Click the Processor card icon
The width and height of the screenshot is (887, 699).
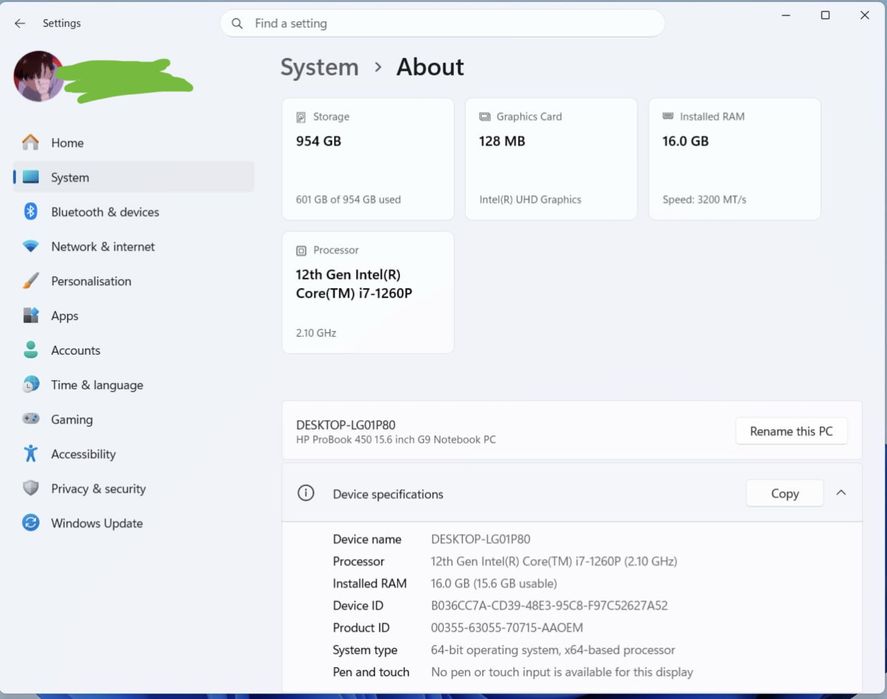(x=301, y=251)
